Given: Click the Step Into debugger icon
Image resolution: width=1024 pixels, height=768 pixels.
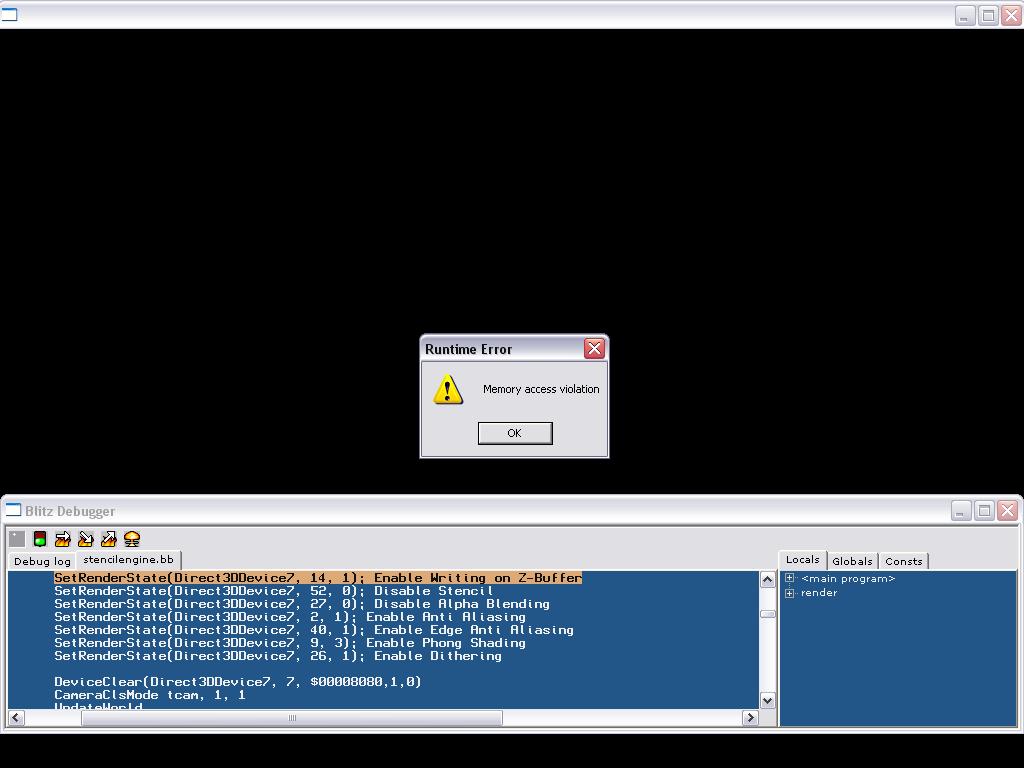Looking at the screenshot, I should [86, 539].
